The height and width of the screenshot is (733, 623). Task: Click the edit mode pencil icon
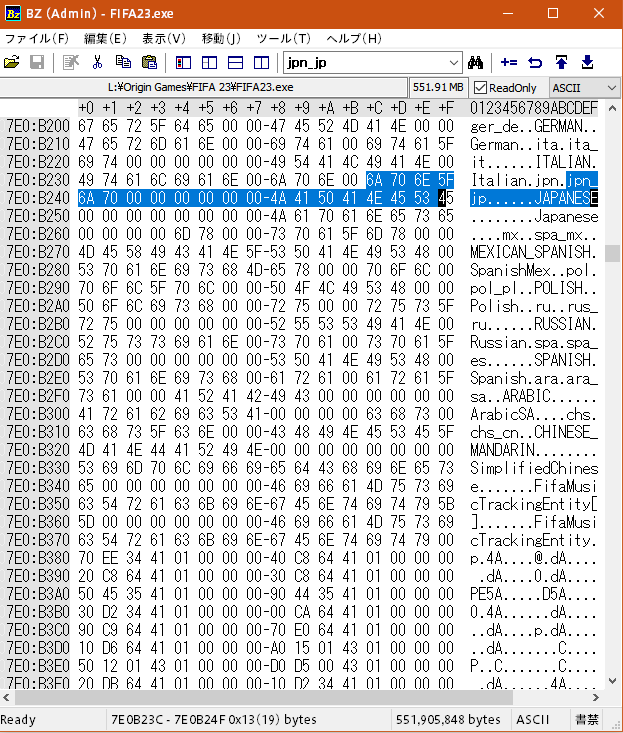click(x=71, y=62)
